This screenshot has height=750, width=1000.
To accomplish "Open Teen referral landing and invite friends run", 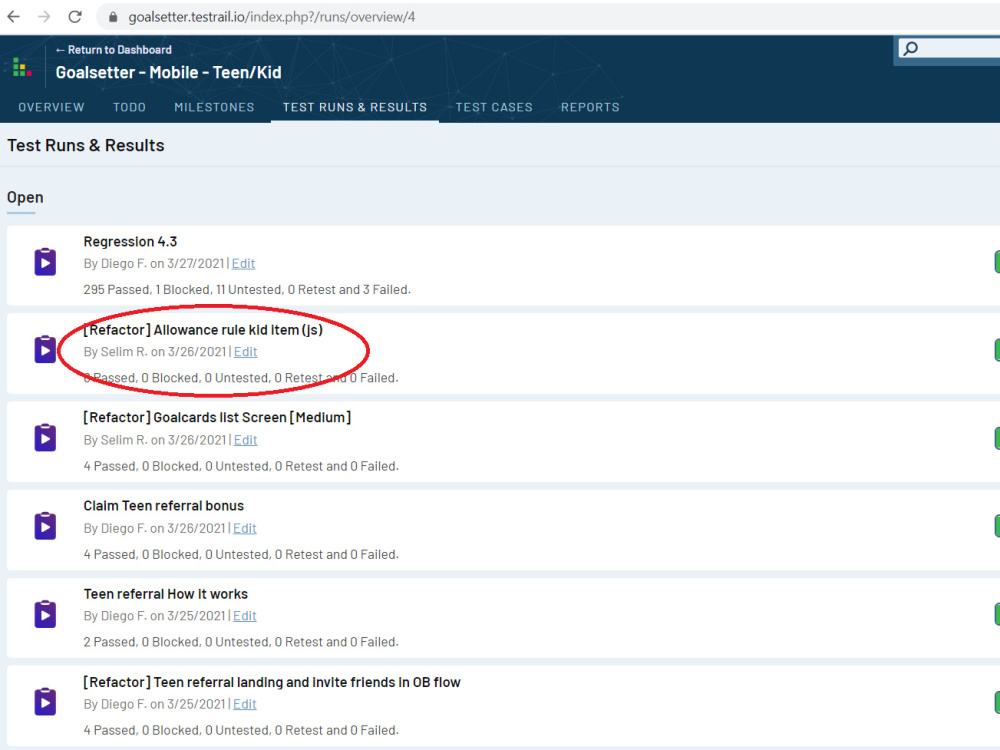I will pos(272,682).
